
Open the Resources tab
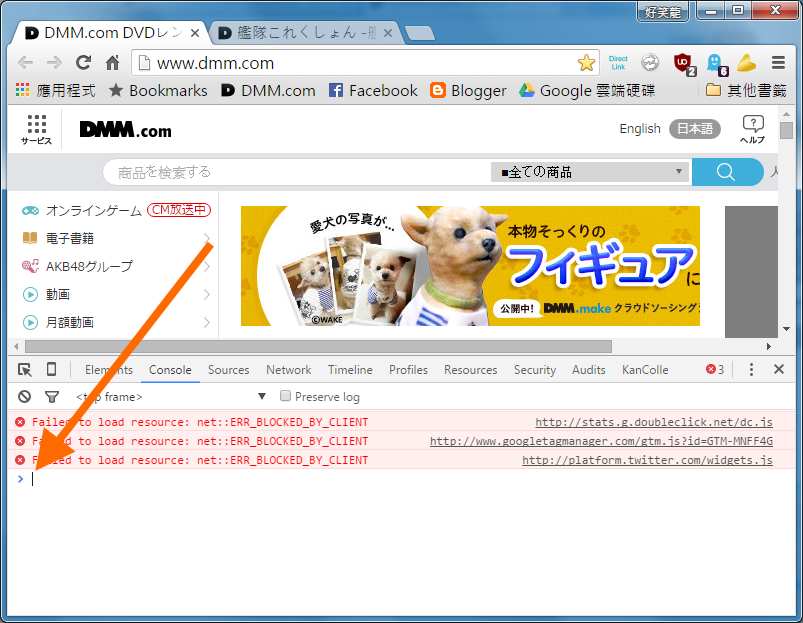coord(471,370)
